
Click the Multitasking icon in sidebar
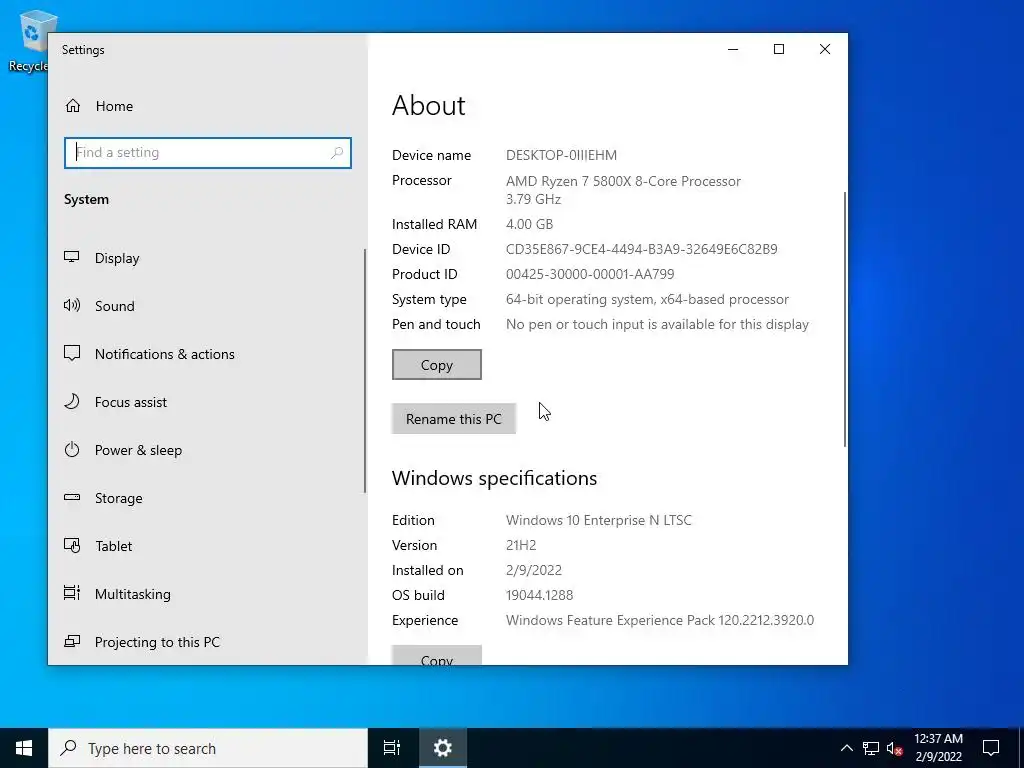point(72,593)
